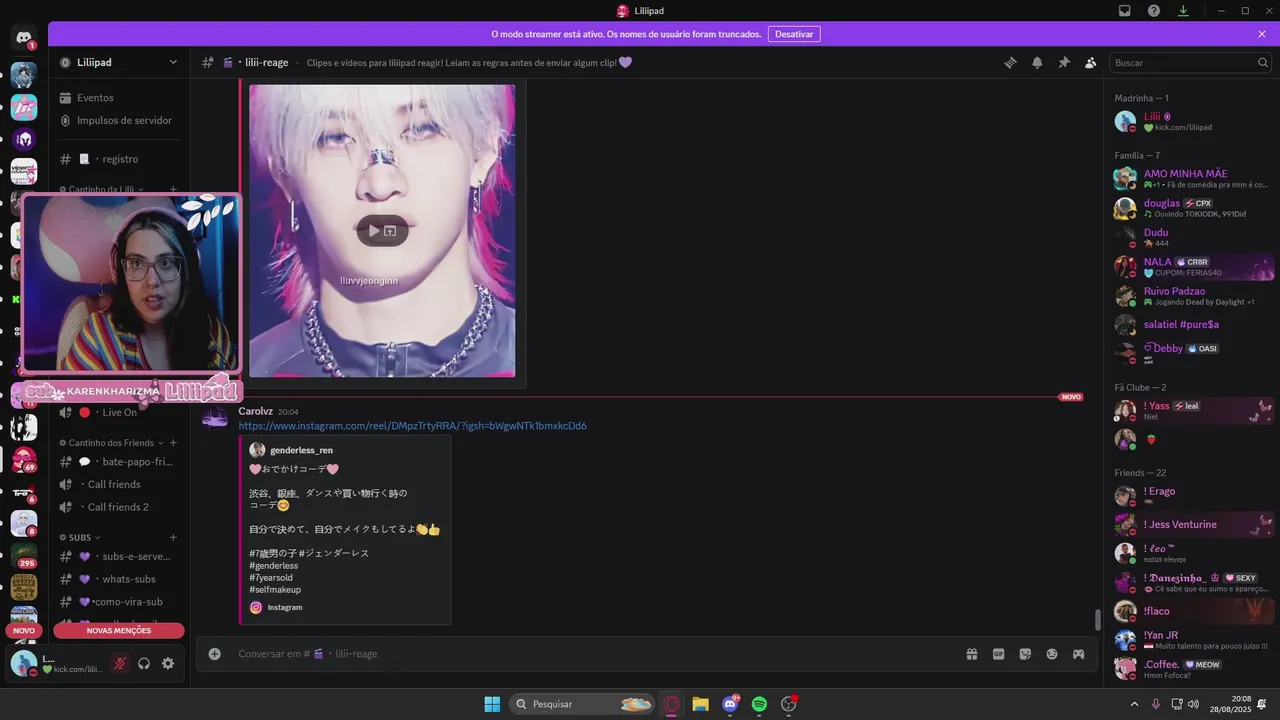Screen dimensions: 1280x720
Task: Add channel to SUBS category
Action: pyautogui.click(x=173, y=537)
